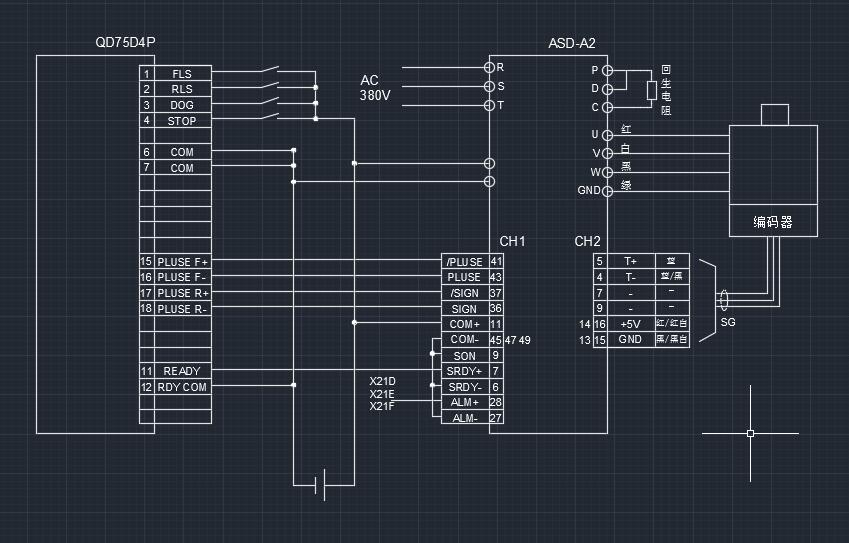Select the battery symbol at the bottom

(x=321, y=486)
